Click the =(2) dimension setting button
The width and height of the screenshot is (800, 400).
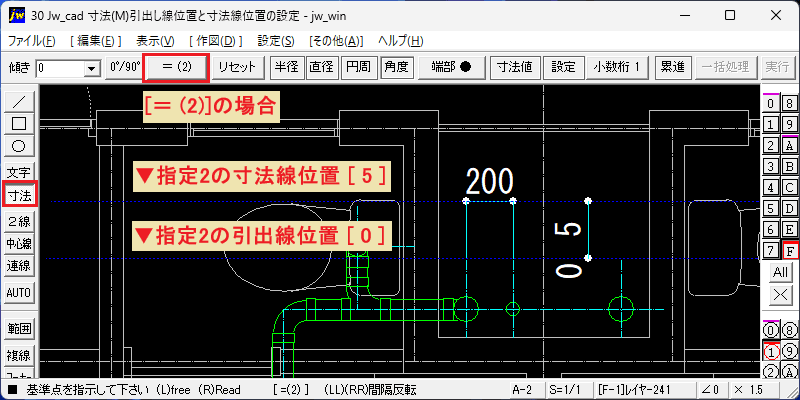[176, 67]
